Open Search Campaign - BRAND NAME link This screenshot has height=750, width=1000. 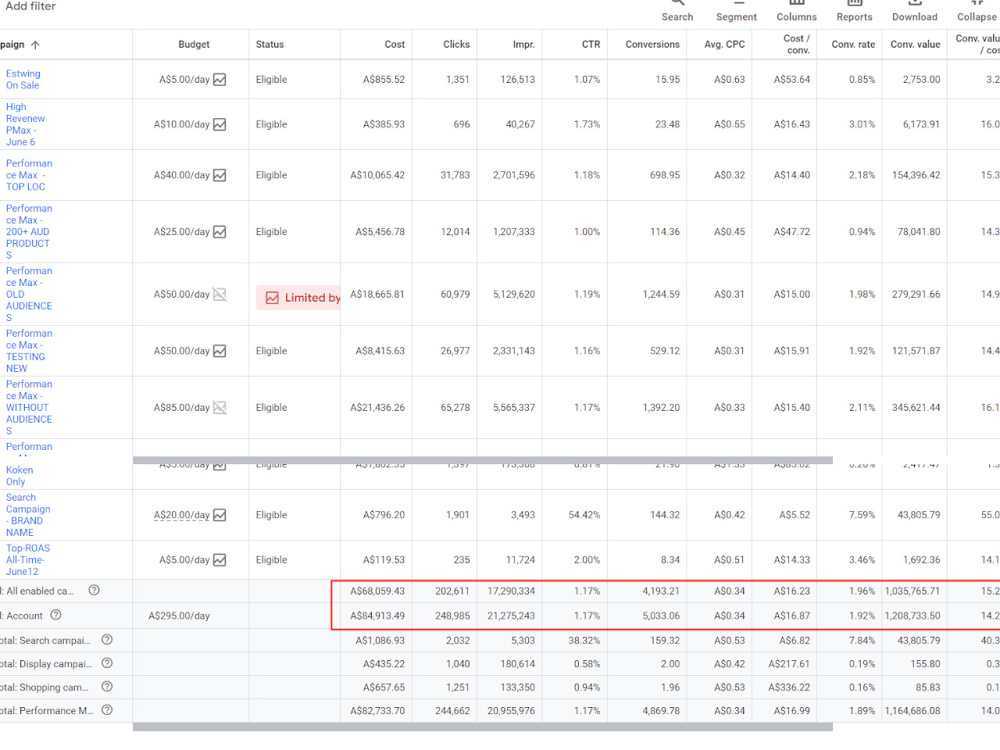(28, 515)
